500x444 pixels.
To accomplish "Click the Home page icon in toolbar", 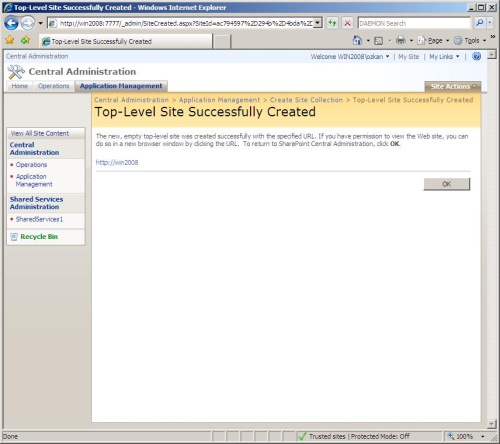I will [357, 41].
